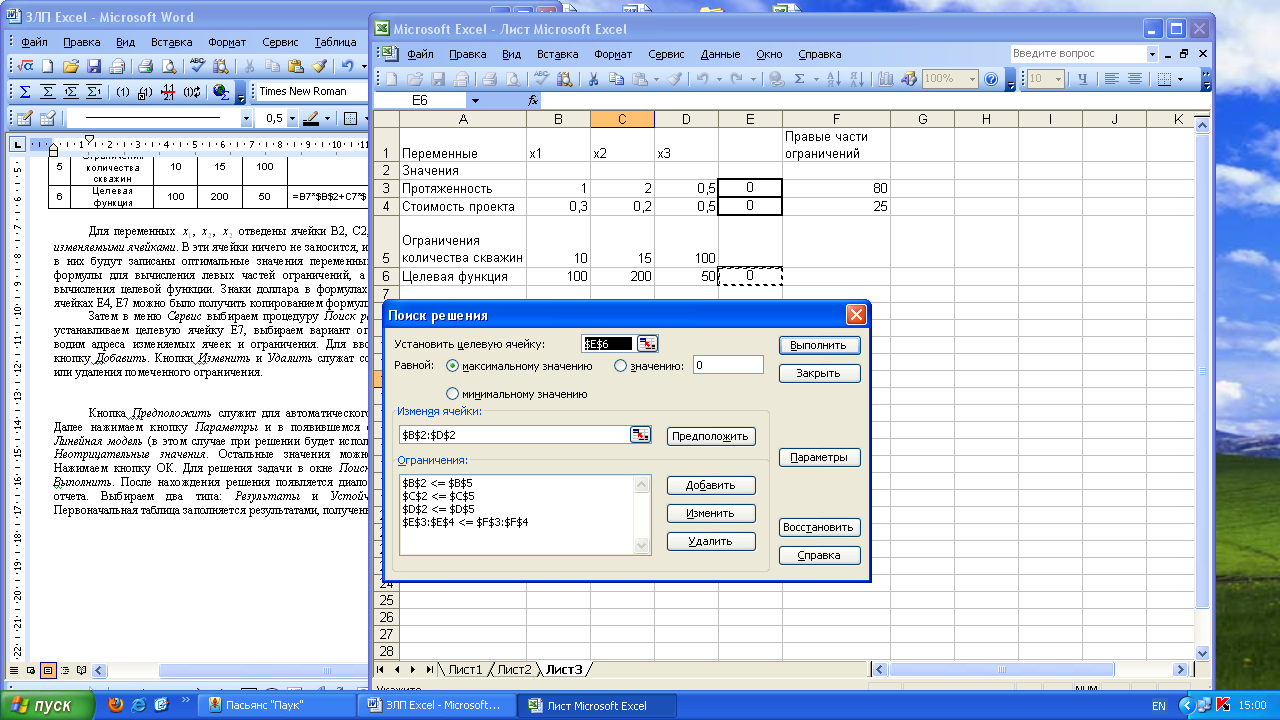Toggle Align Left in Excel toolbar

[x=1112, y=79]
